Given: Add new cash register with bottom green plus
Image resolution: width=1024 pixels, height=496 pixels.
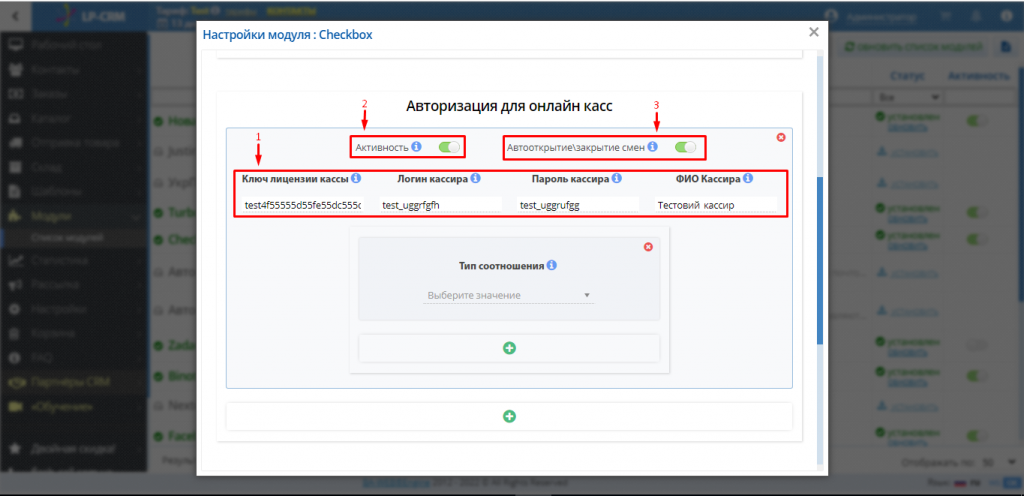Looking at the screenshot, I should click(509, 416).
